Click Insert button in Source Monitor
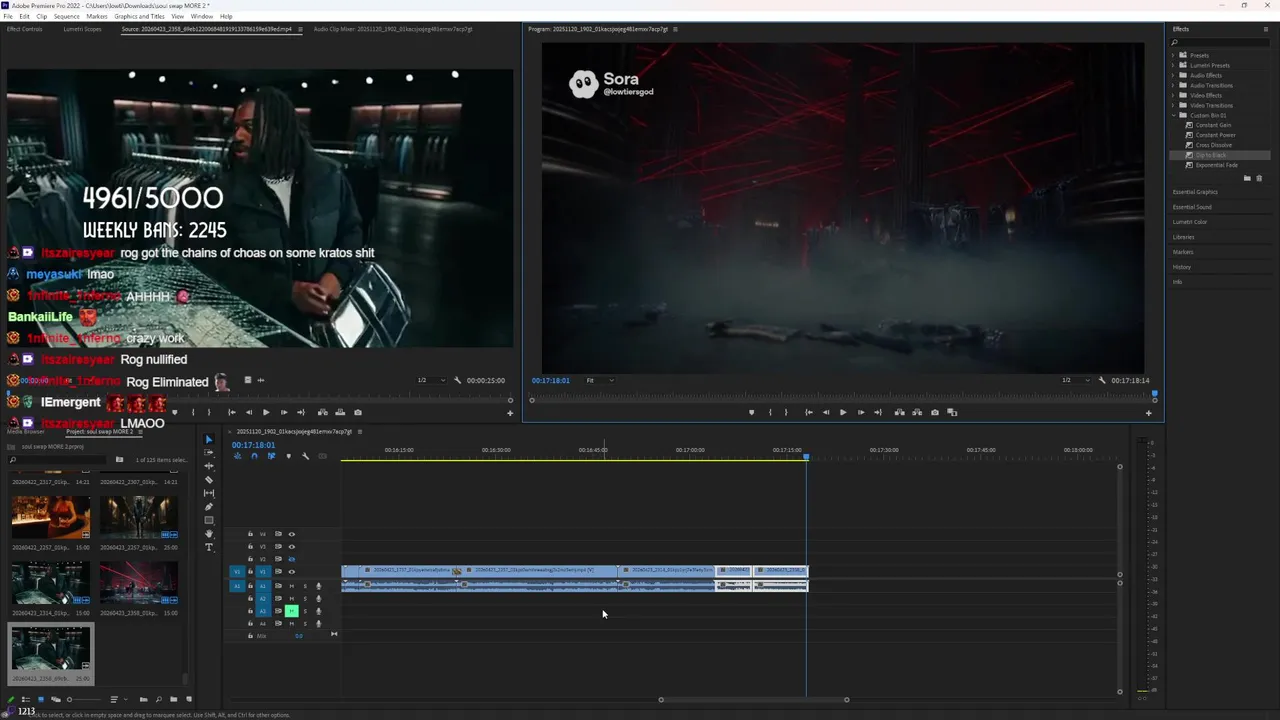 tap(322, 412)
